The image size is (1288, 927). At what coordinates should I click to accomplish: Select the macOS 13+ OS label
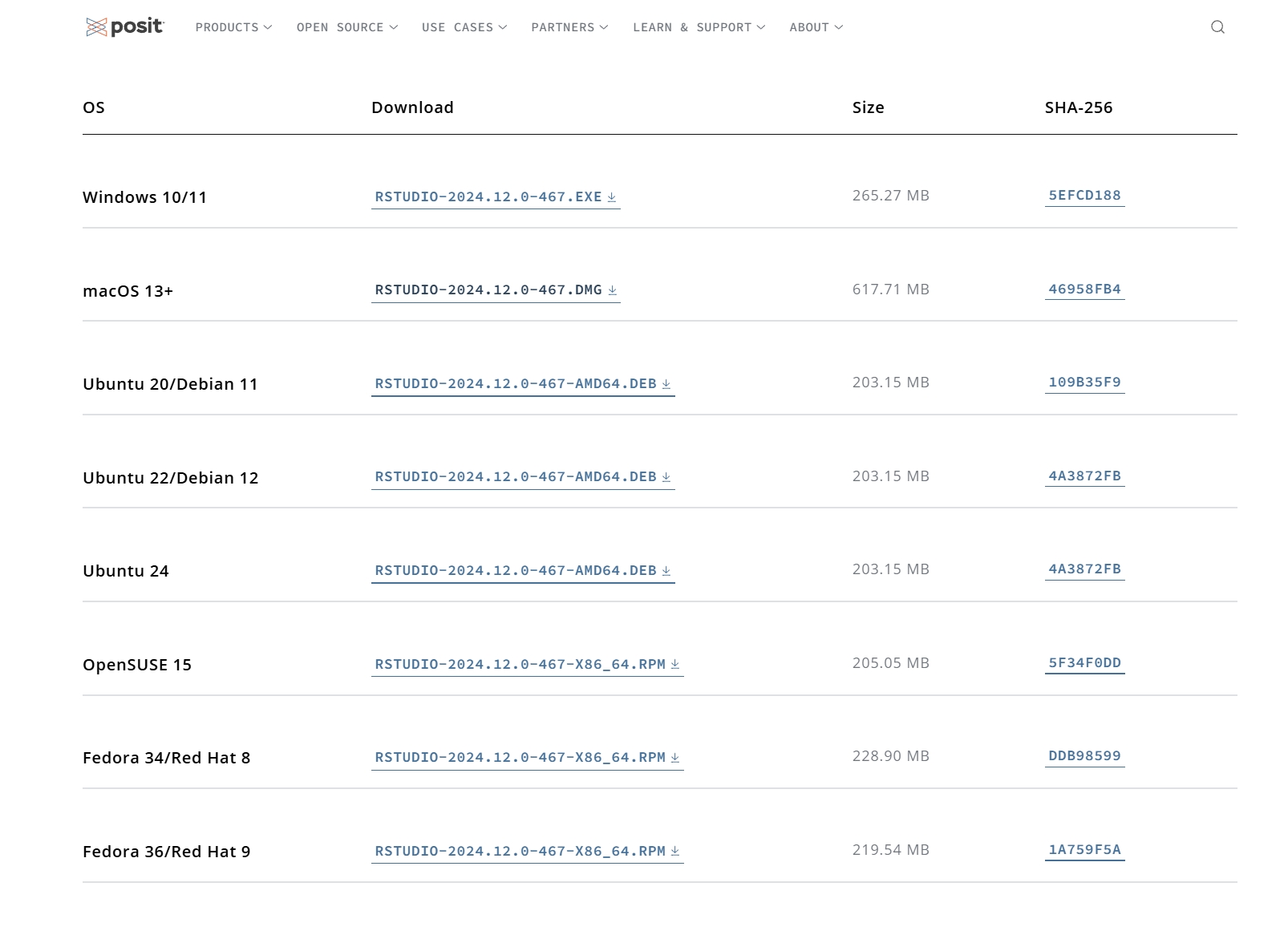click(x=128, y=291)
